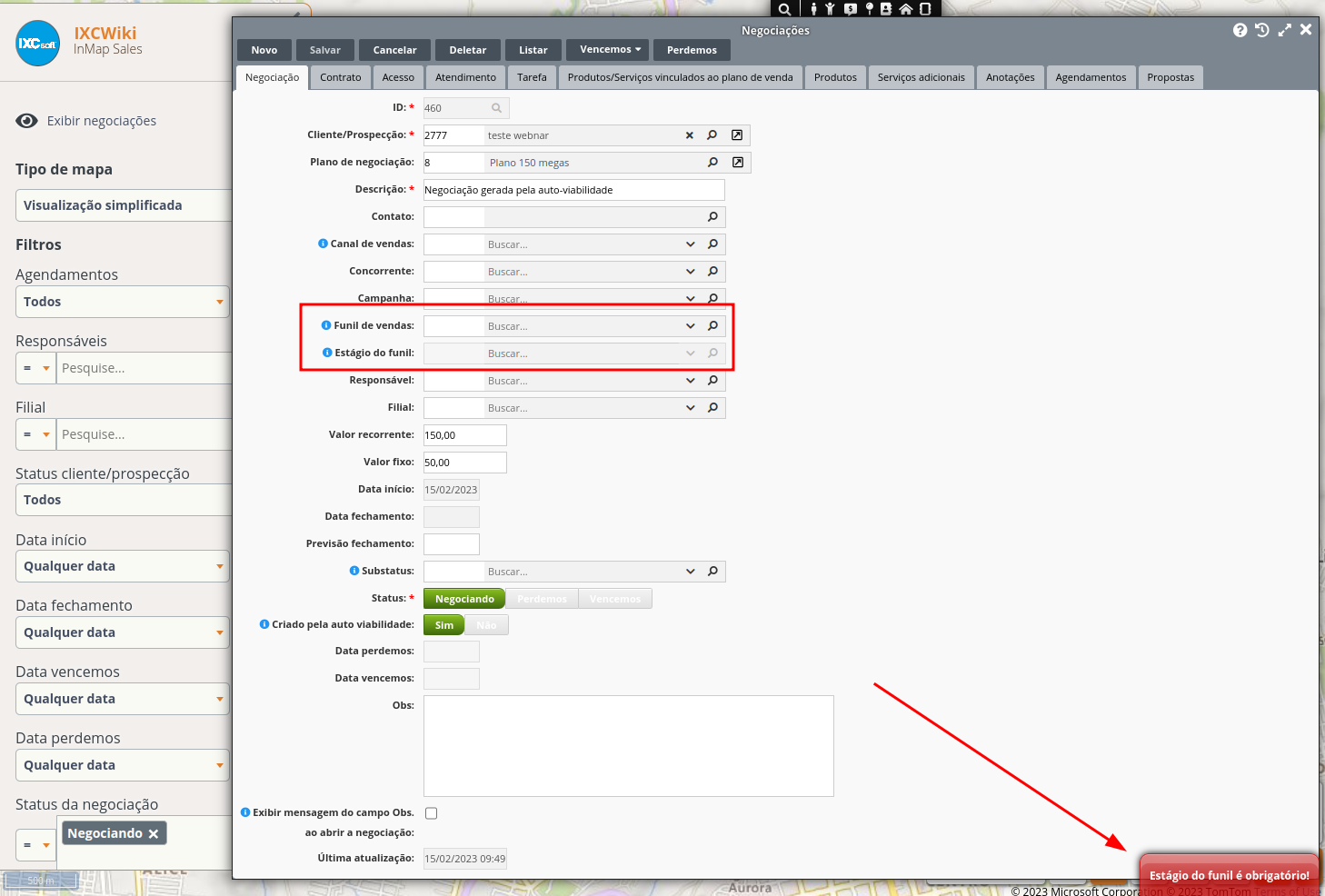The height and width of the screenshot is (896, 1325).
Task: Open the Data fechamento Qualquer data dropdown
Action: [x=123, y=632]
